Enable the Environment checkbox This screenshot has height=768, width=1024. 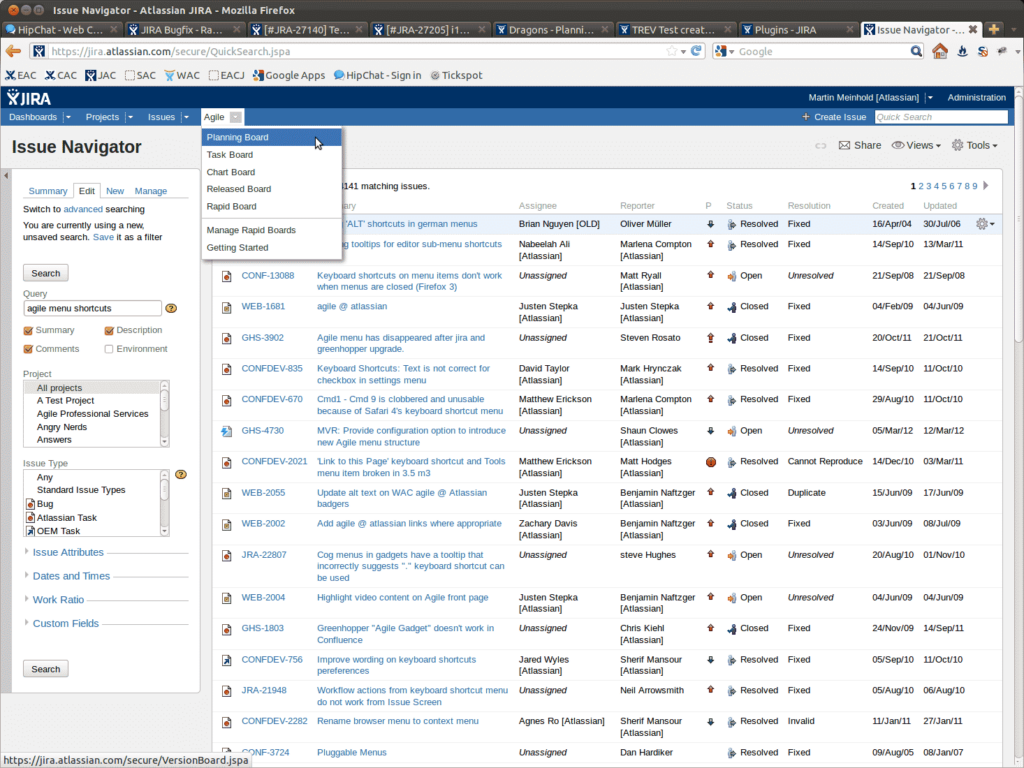point(109,349)
